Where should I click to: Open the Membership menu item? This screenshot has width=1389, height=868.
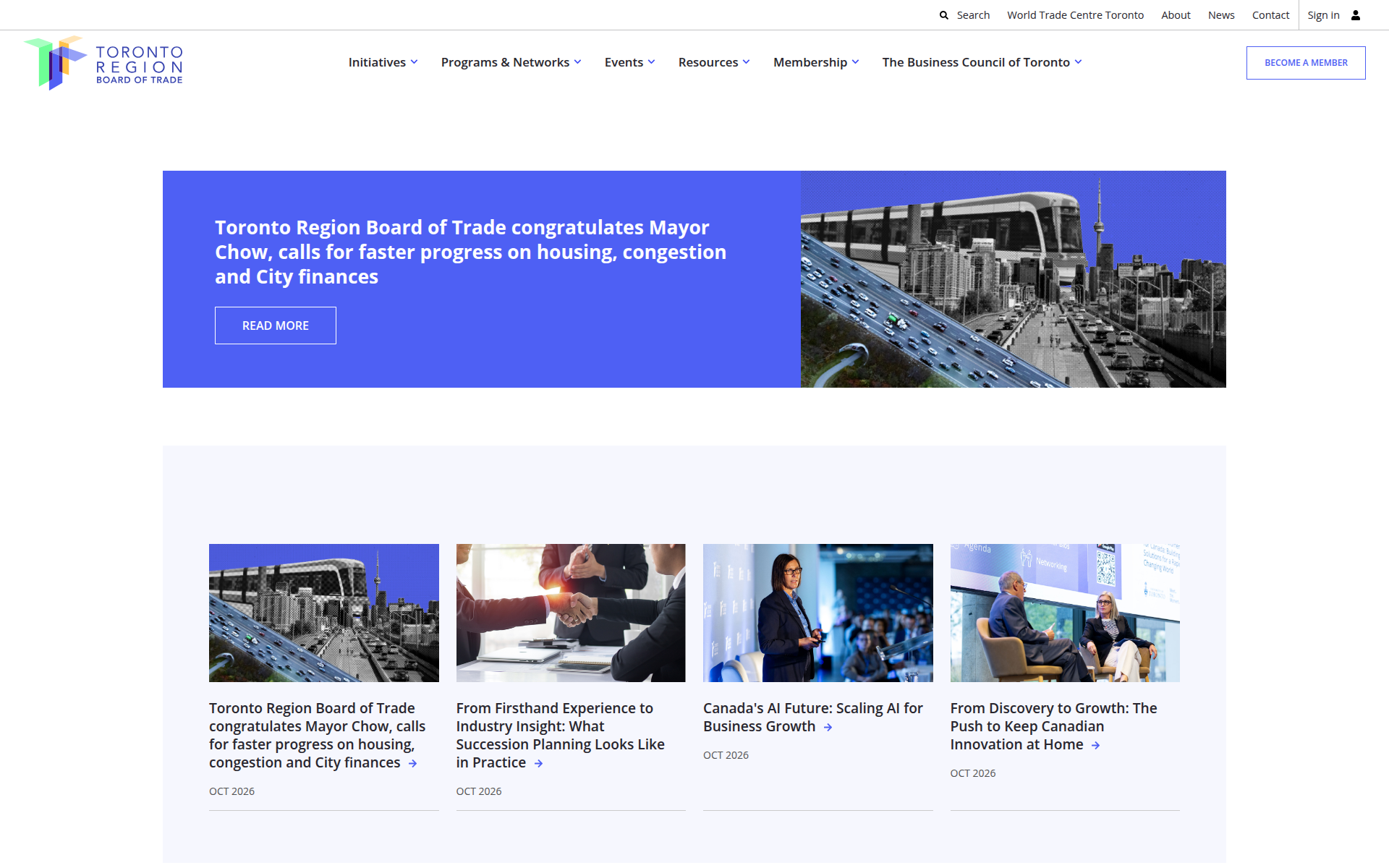point(810,62)
